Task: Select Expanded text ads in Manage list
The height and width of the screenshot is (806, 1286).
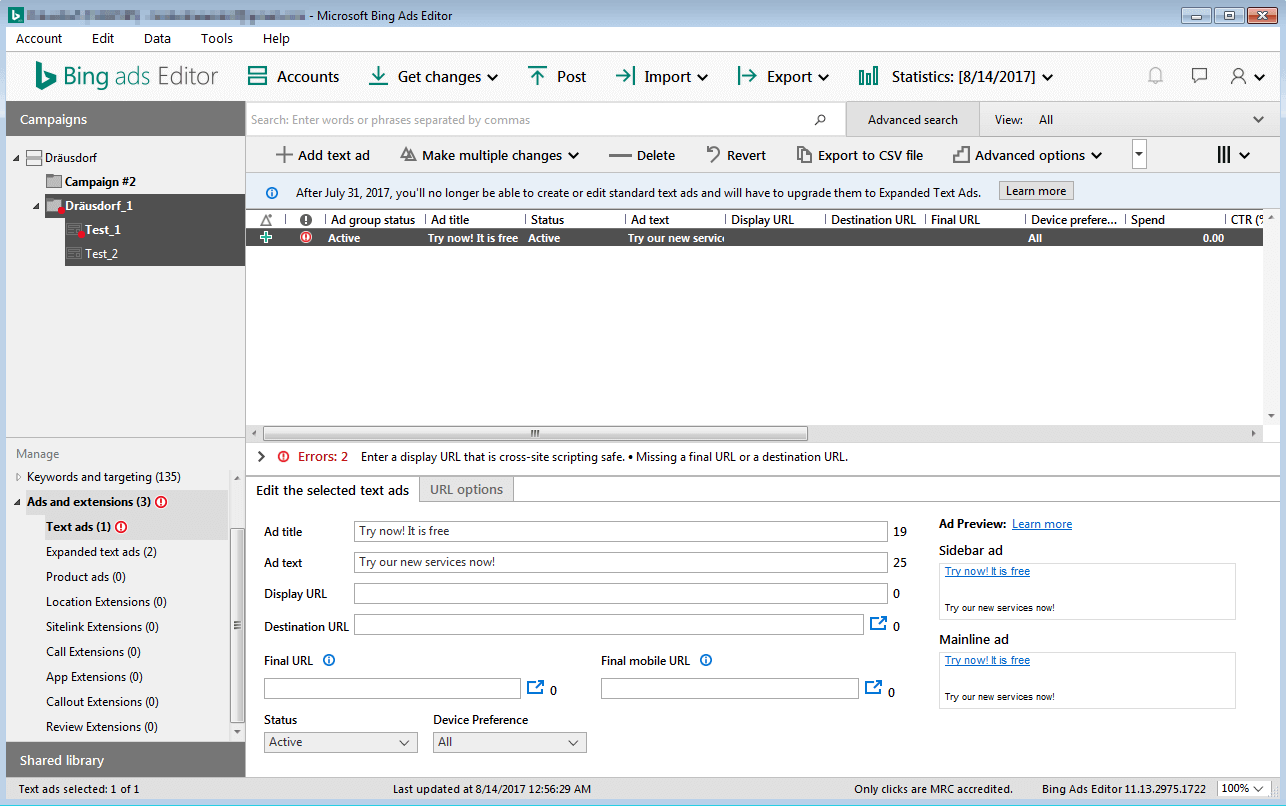Action: [x=101, y=552]
